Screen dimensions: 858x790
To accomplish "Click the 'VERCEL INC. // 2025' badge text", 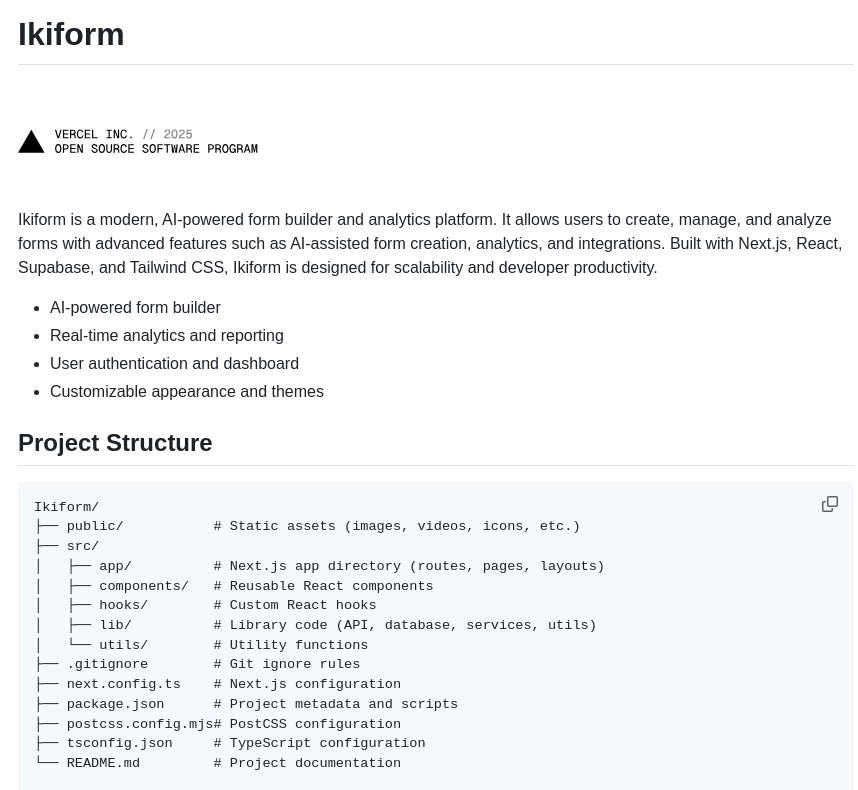I will tap(123, 134).
